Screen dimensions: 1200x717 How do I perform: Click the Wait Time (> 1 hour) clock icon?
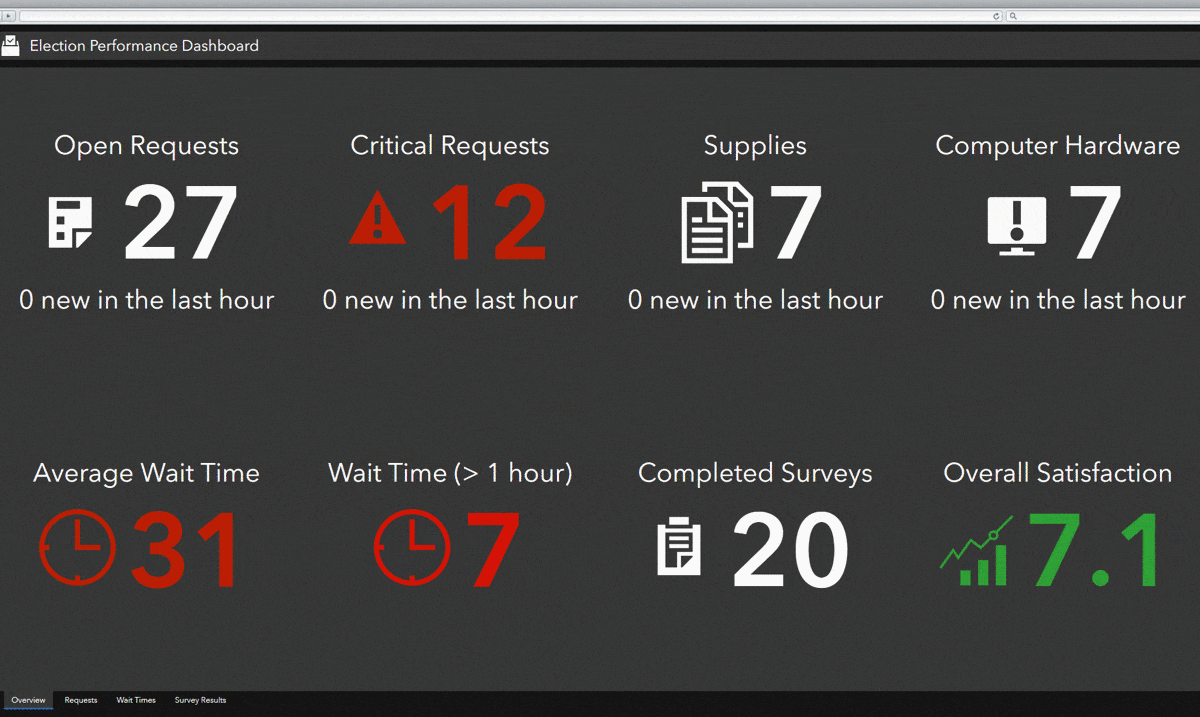click(x=412, y=548)
